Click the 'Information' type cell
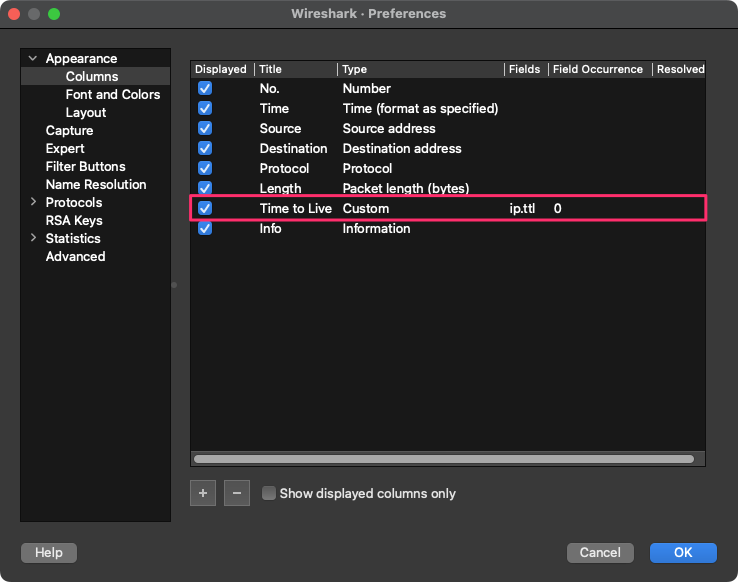 click(x=376, y=228)
